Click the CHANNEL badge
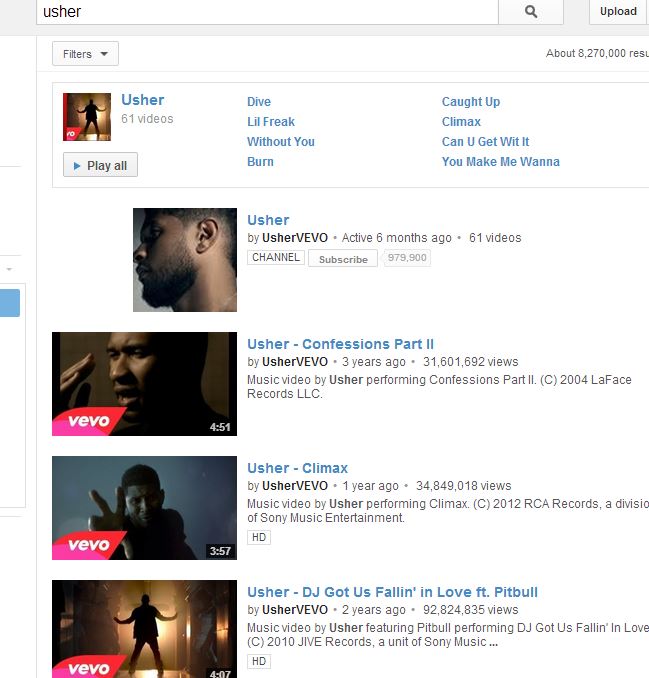 point(276,257)
